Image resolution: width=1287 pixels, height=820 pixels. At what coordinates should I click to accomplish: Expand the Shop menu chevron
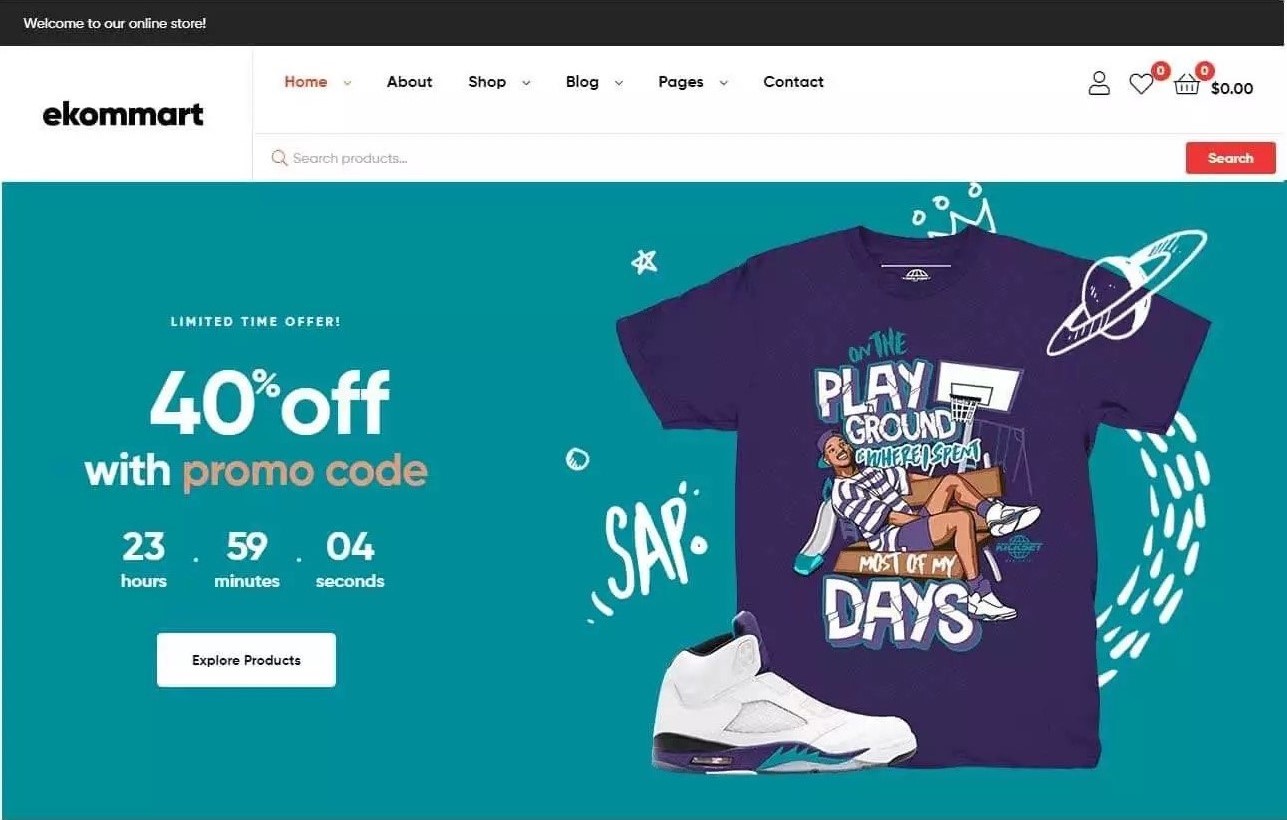(526, 83)
